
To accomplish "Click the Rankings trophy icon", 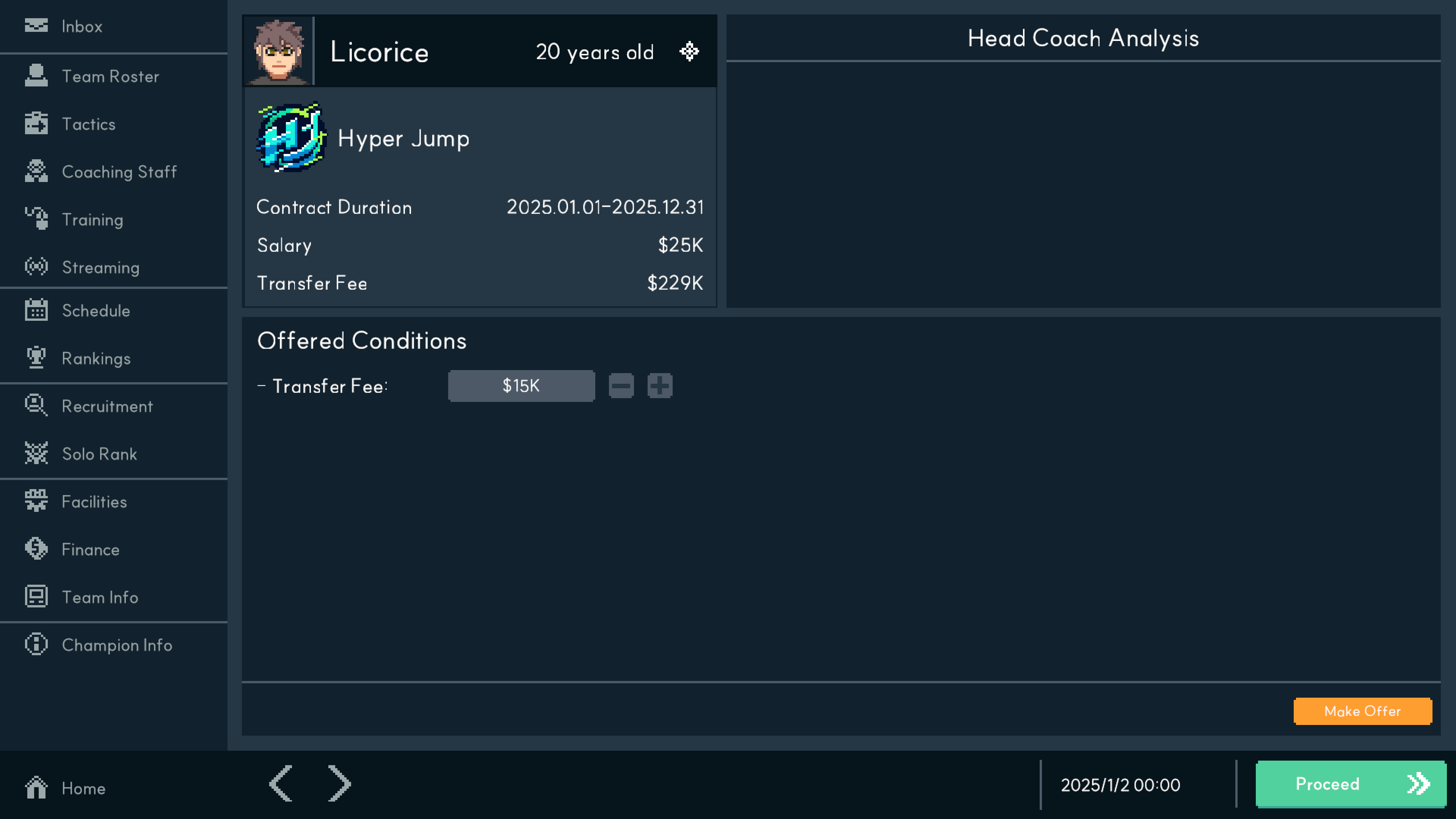I will click(36, 358).
